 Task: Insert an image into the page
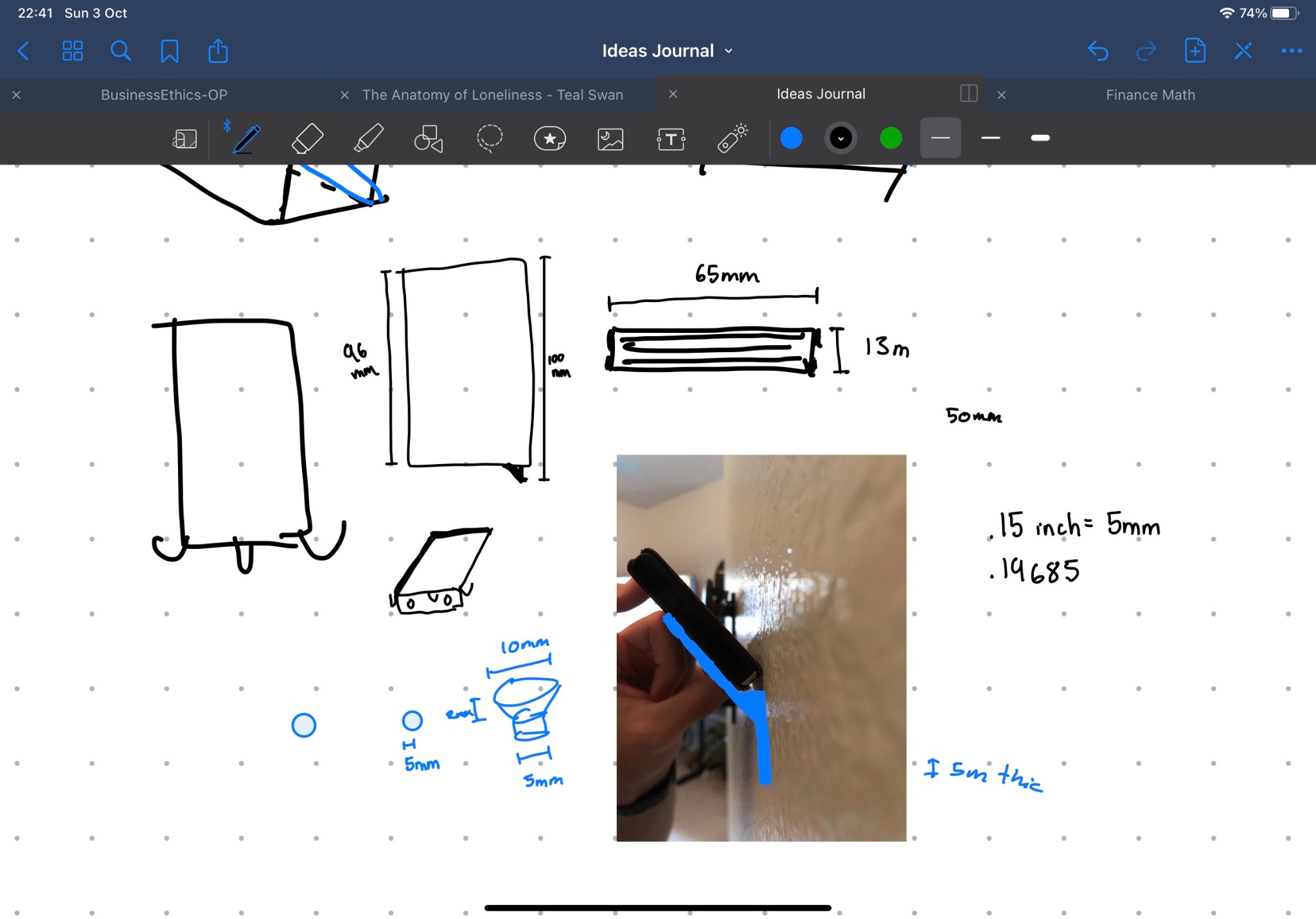[610, 138]
